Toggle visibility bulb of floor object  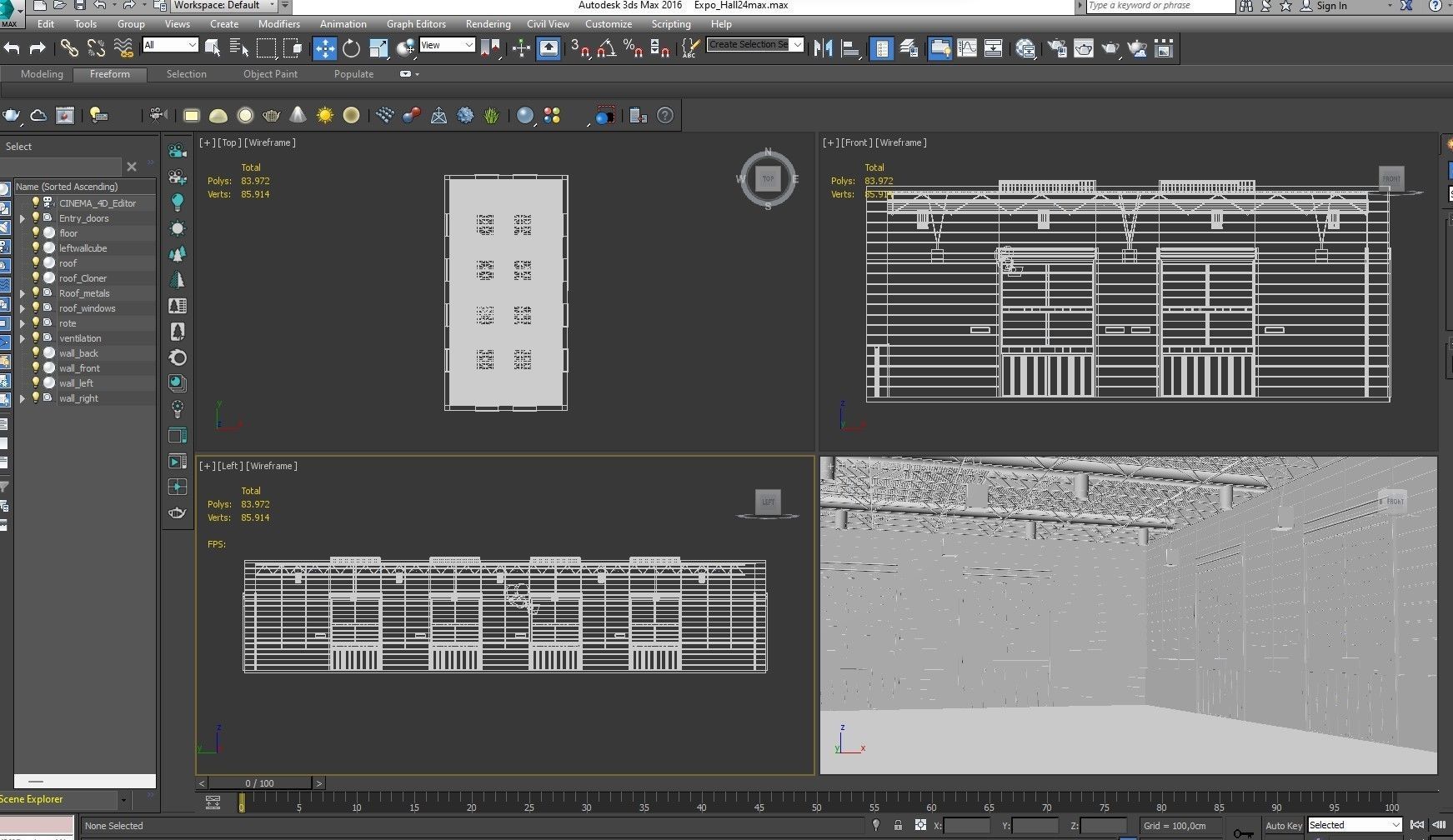(36, 232)
